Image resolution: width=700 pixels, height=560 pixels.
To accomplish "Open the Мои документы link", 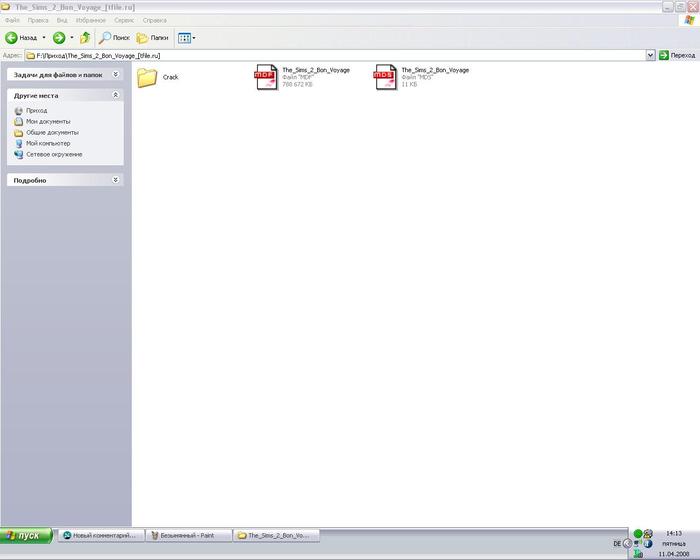I will tap(48, 121).
